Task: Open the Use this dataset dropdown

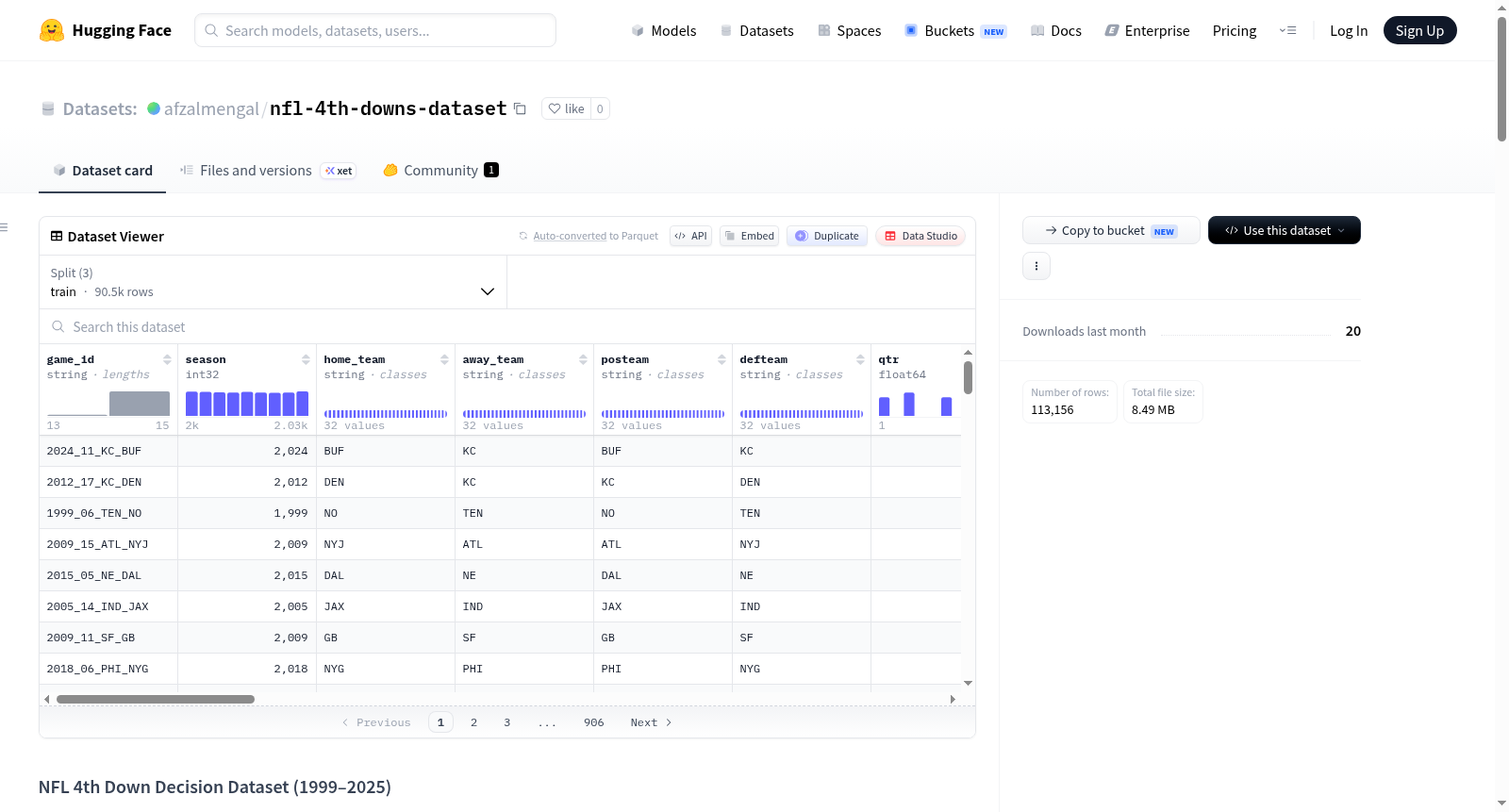Action: click(x=1285, y=230)
